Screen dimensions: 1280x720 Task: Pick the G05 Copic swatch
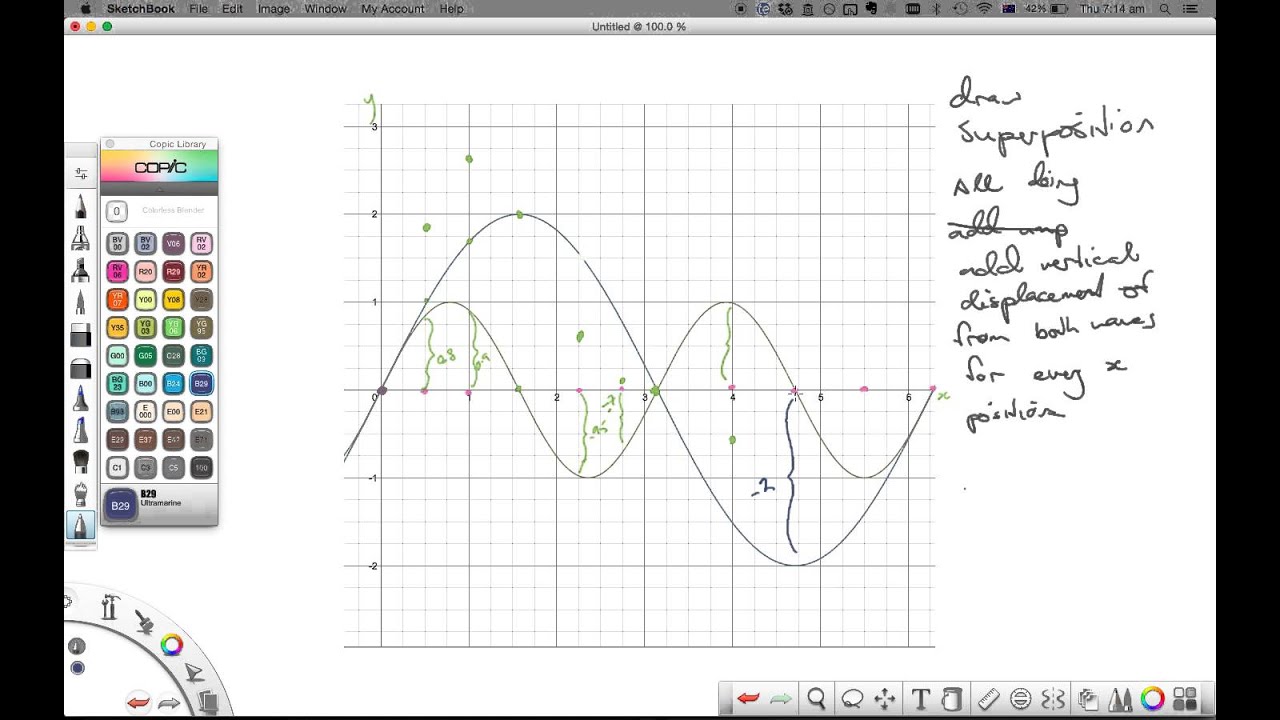(145, 355)
